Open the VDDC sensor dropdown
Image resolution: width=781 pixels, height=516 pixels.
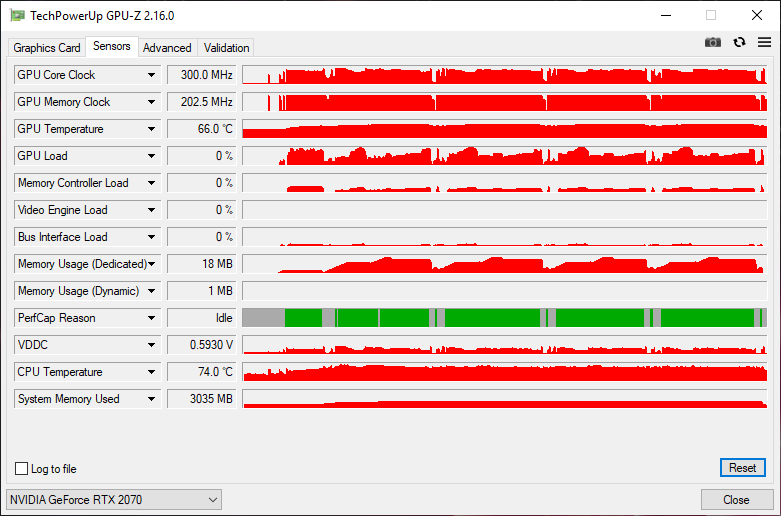pyautogui.click(x=151, y=345)
